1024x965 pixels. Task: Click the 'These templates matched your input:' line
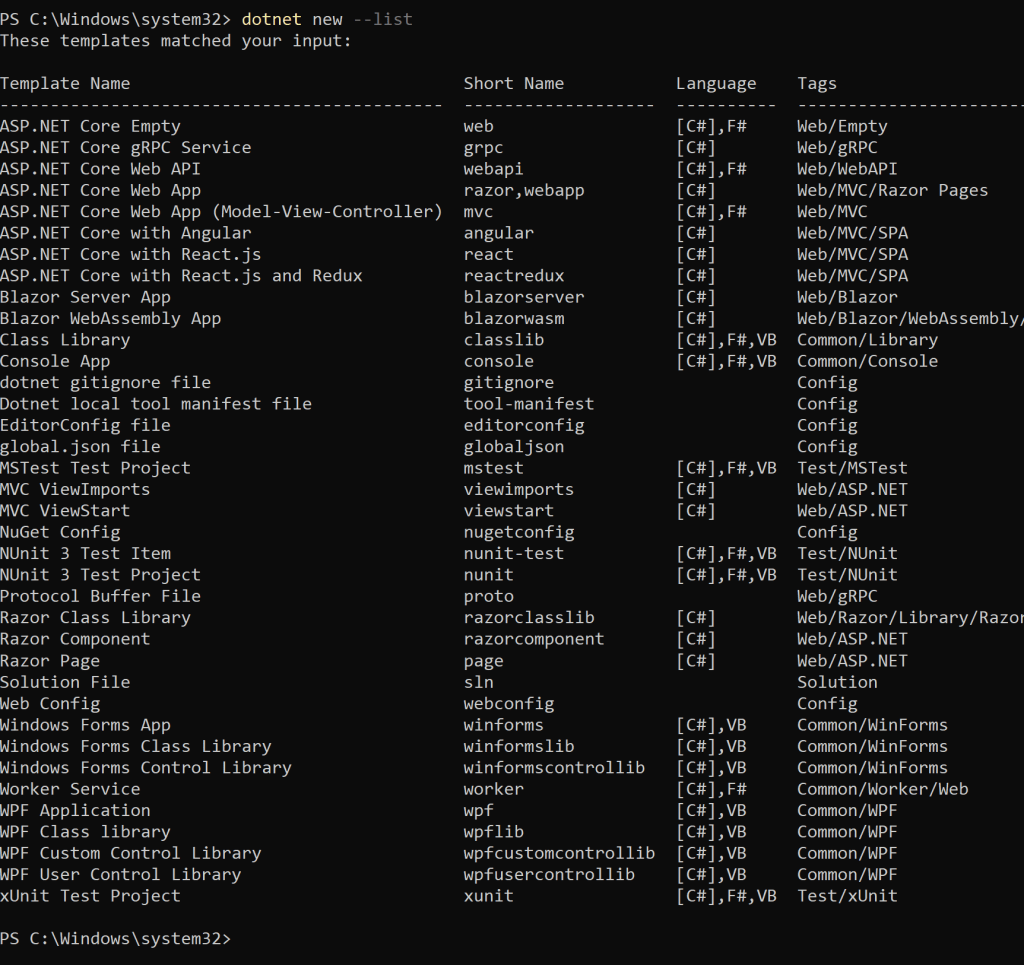[176, 41]
